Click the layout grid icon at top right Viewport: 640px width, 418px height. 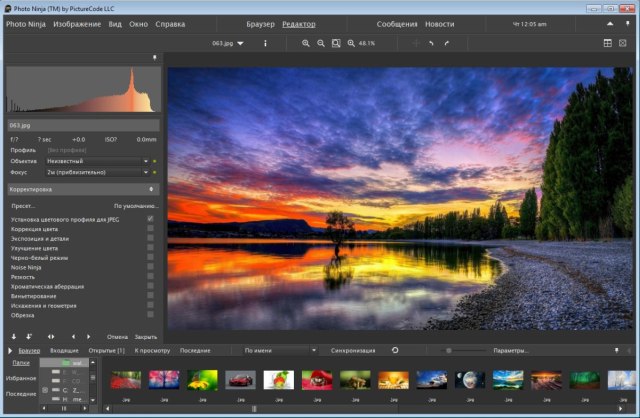(607, 43)
